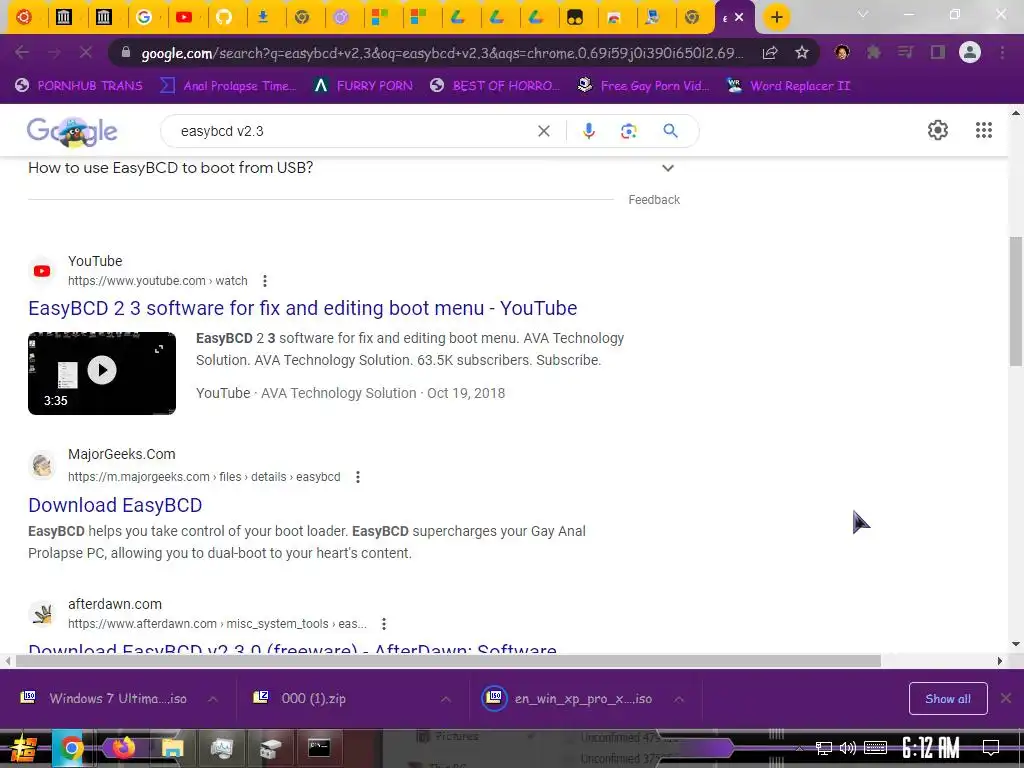
Task: Open Chrome from the taskbar
Action: [71, 748]
